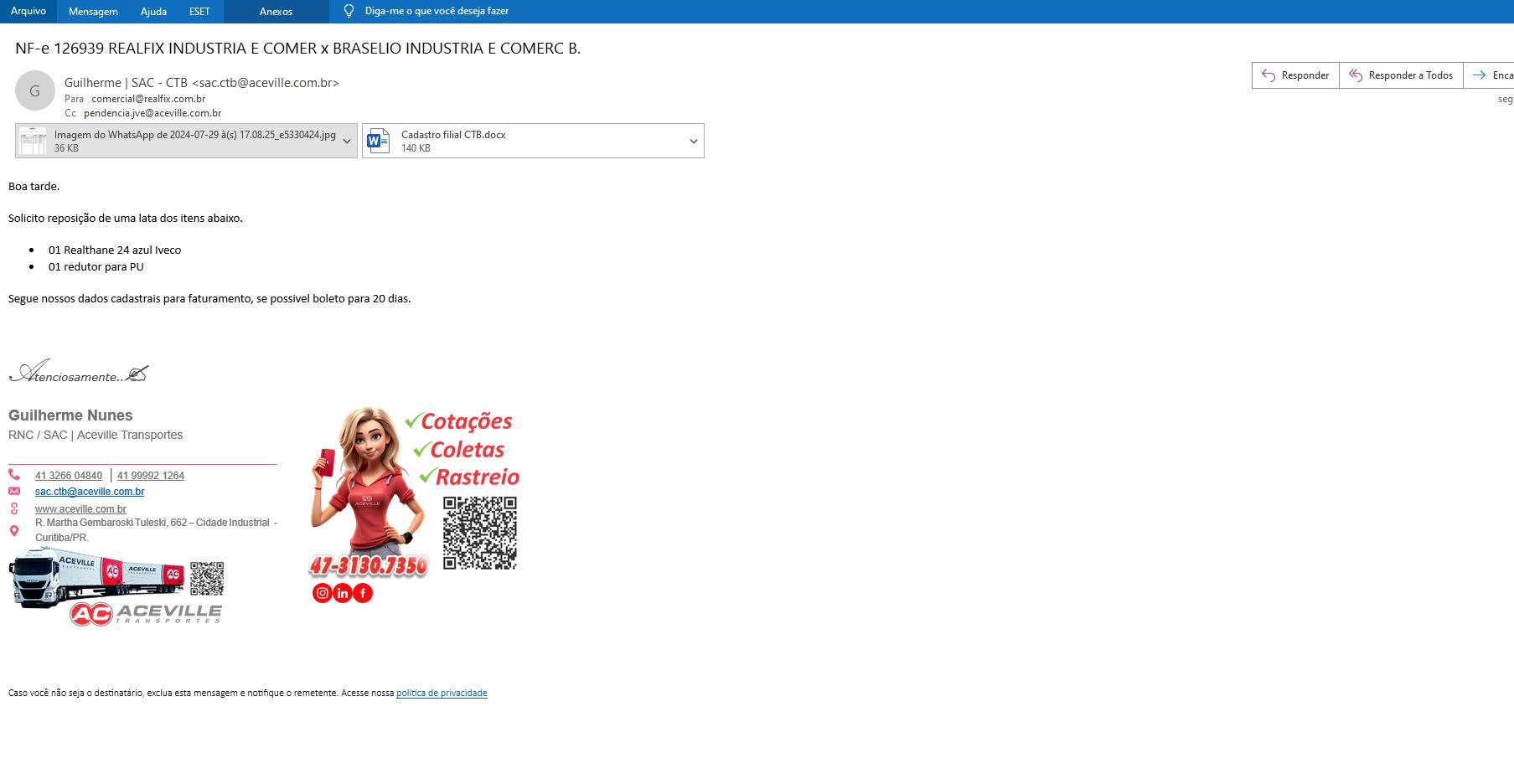1514x784 pixels.
Task: Click the large QR code beside Rastreio
Action: pos(479,533)
